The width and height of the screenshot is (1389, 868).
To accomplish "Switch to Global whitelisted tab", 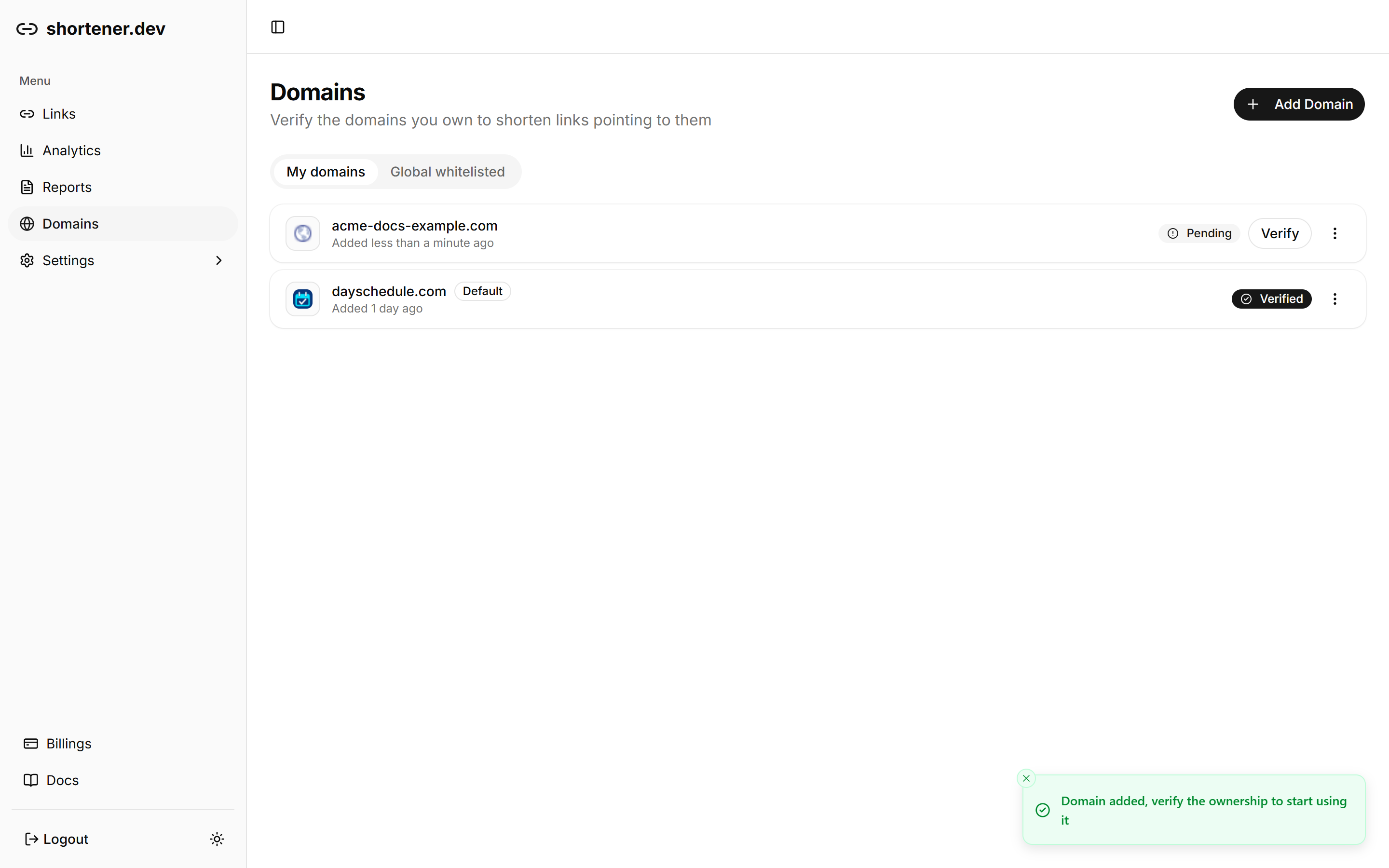I will coord(448,172).
